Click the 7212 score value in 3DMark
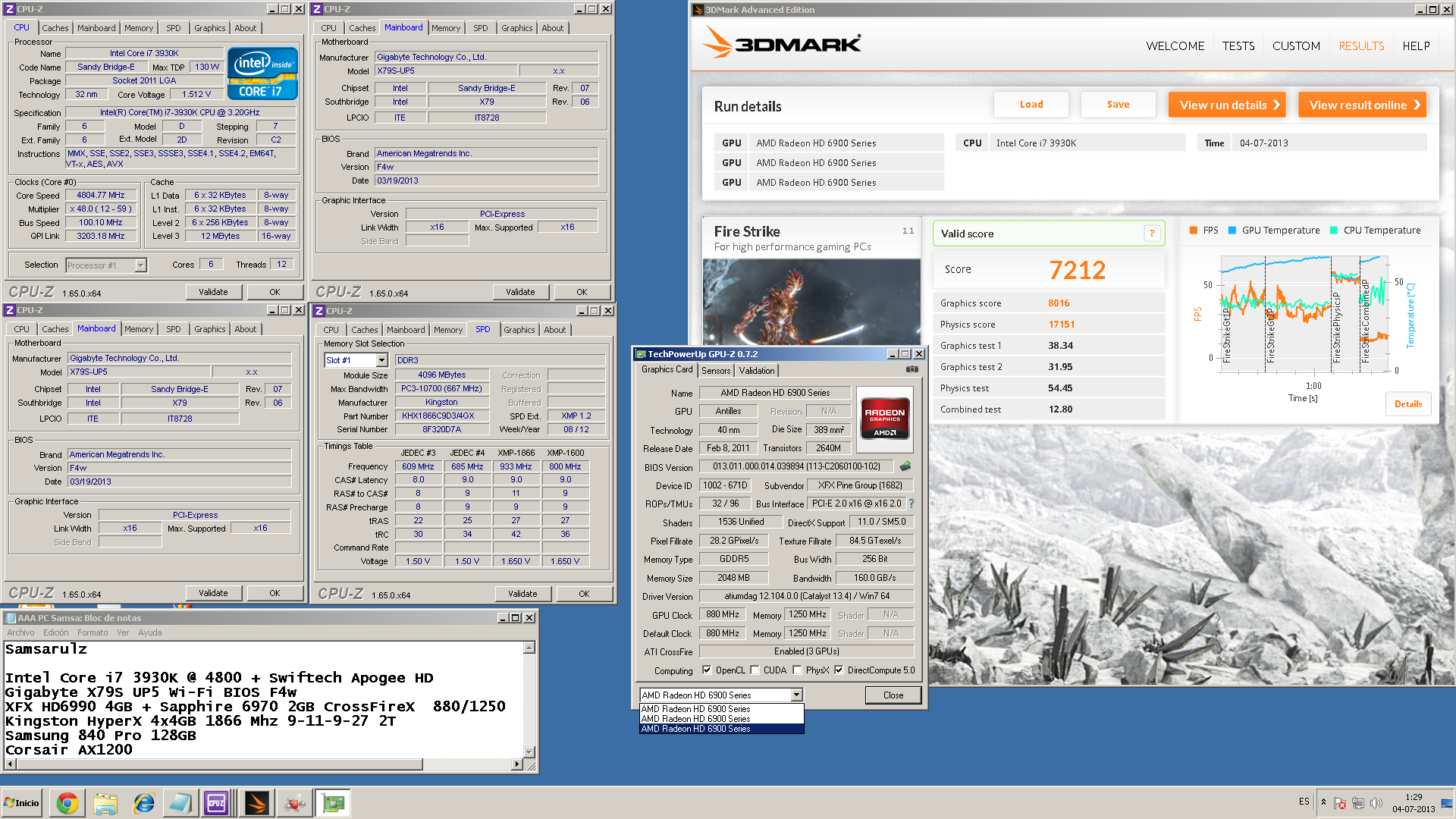This screenshot has height=819, width=1456. [x=1077, y=270]
